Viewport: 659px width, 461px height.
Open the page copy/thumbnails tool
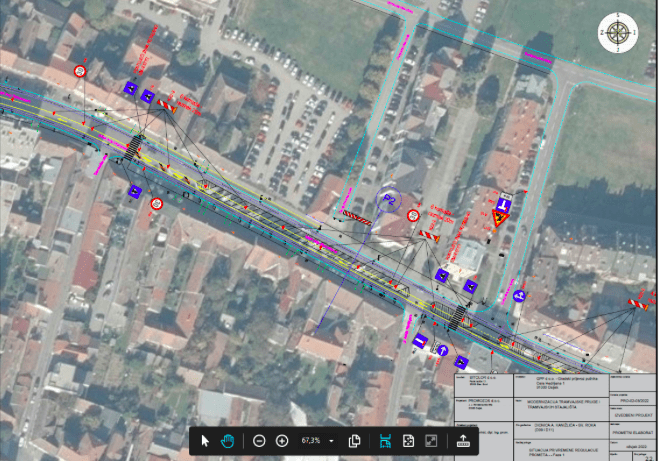tap(354, 440)
